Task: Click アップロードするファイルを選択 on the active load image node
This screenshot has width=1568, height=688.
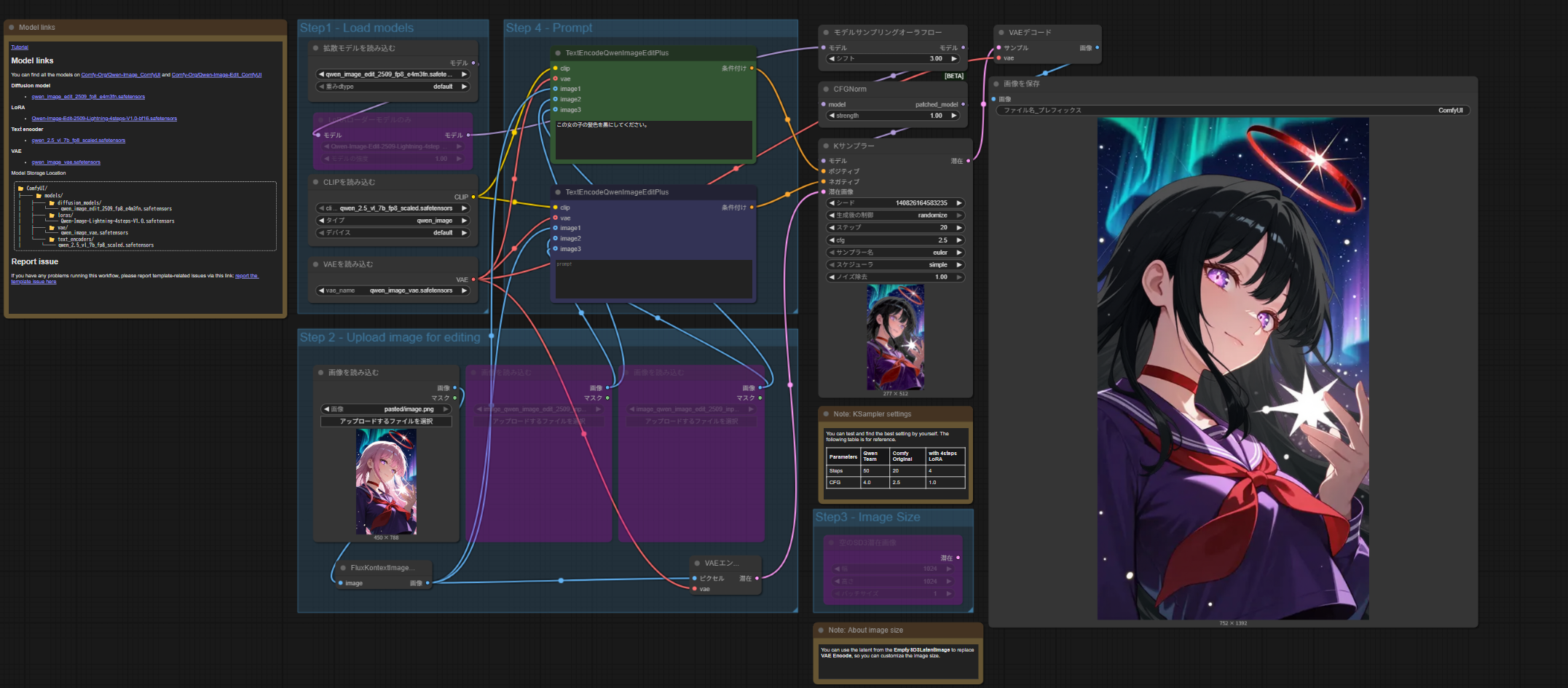Action: click(386, 422)
